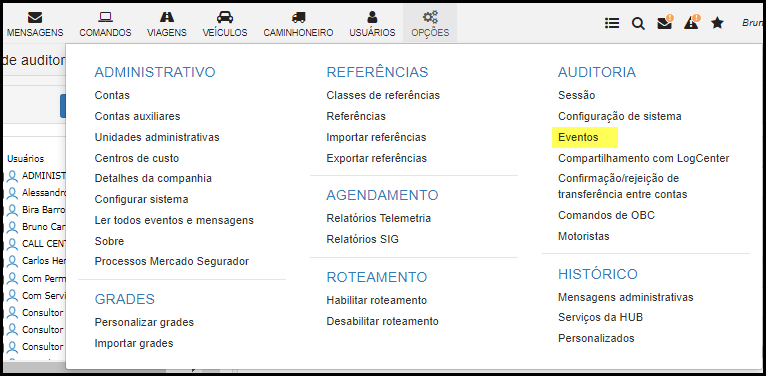Click the search magnifier icon
766x376 pixels.
click(638, 23)
